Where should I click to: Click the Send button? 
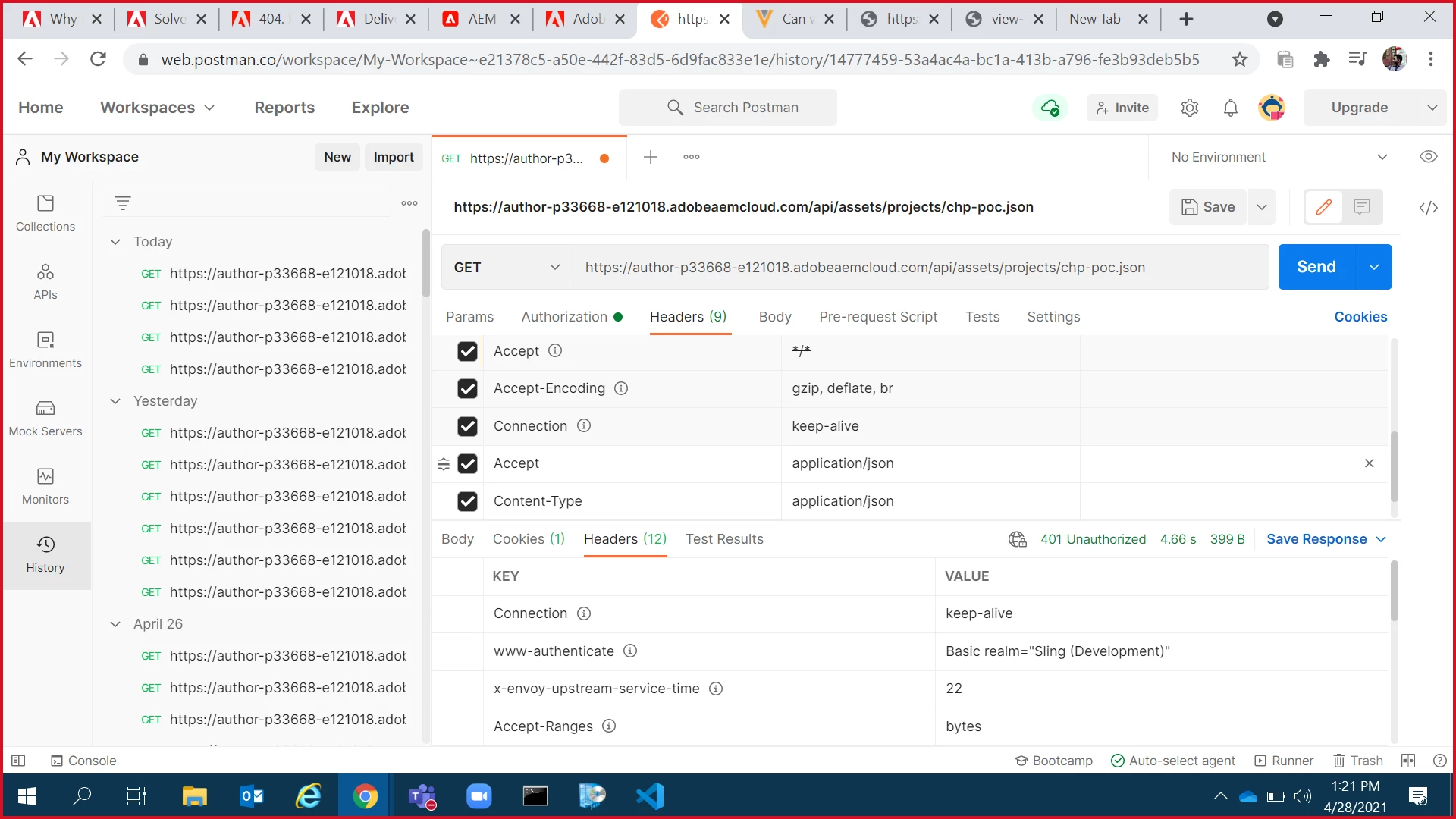click(x=1316, y=267)
